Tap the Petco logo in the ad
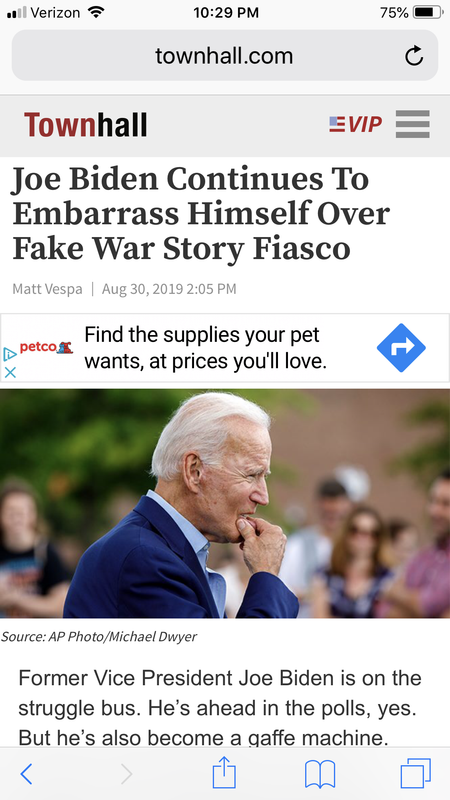 (46, 348)
